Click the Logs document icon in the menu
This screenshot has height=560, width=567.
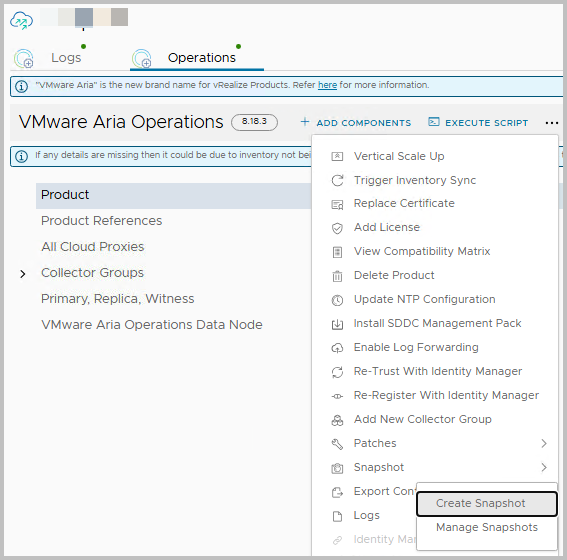click(x=337, y=516)
